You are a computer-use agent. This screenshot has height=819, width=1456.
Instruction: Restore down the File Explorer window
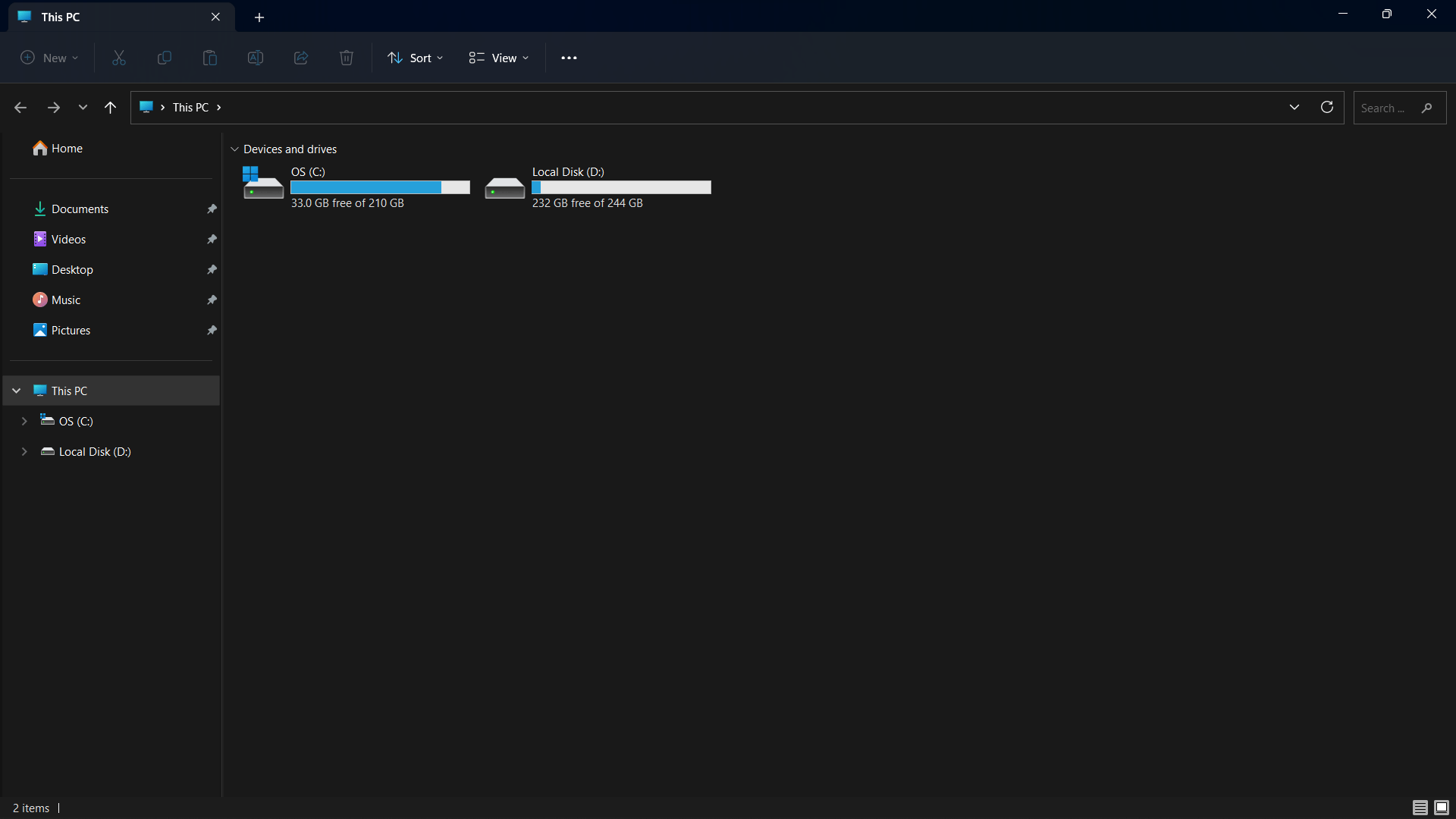1387,14
